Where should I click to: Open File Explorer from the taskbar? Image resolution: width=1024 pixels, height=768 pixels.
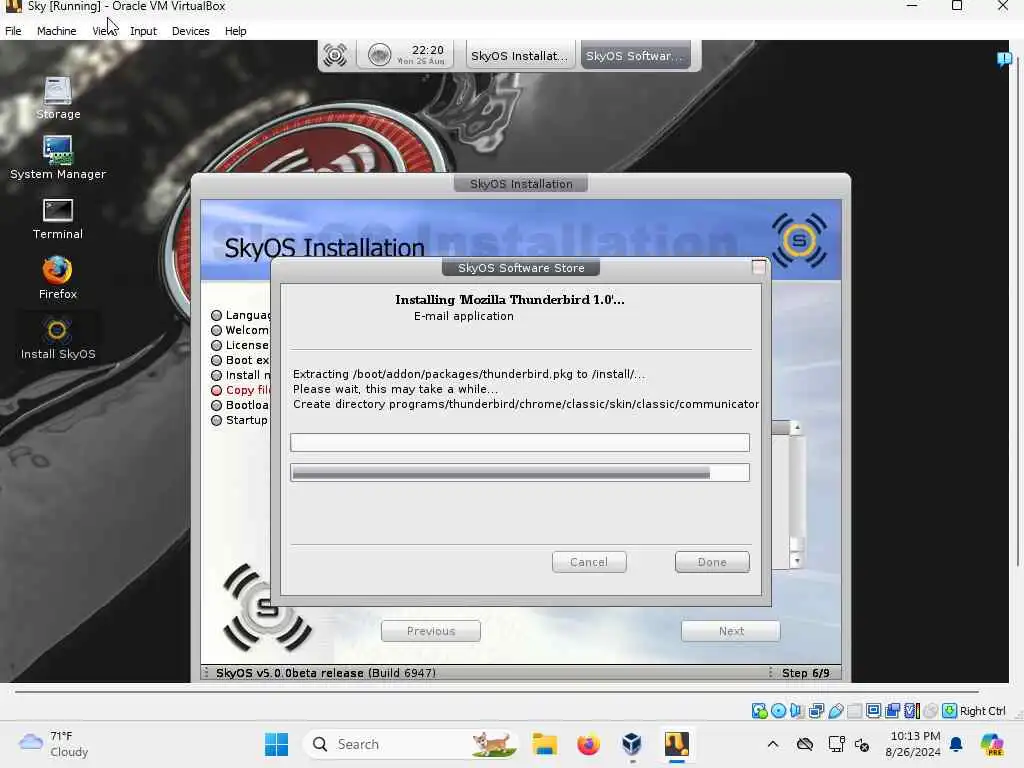click(544, 744)
